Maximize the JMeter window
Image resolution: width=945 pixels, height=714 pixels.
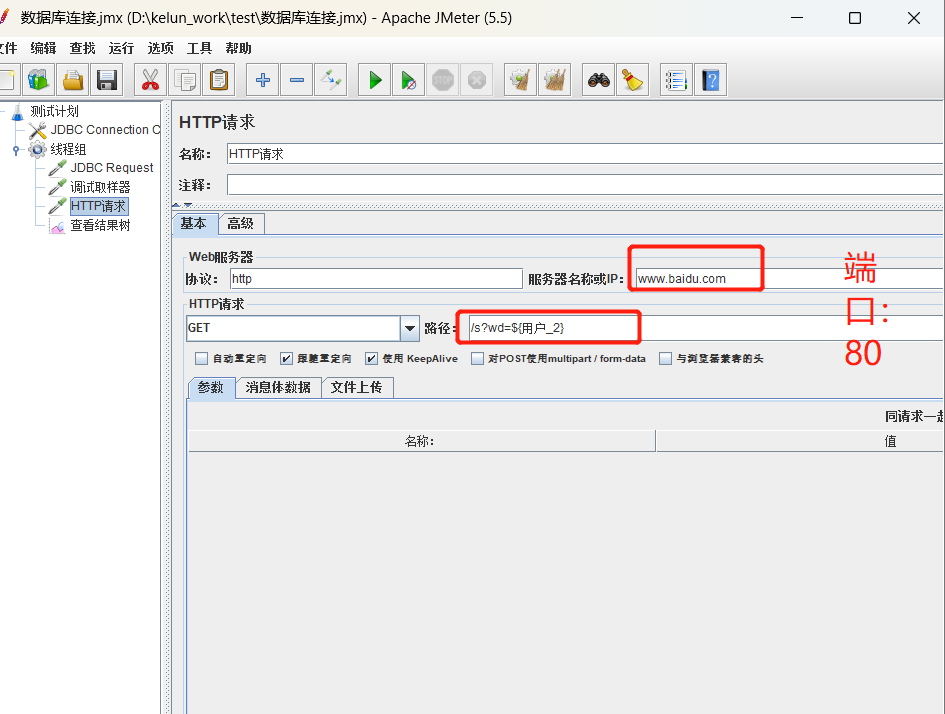855,18
